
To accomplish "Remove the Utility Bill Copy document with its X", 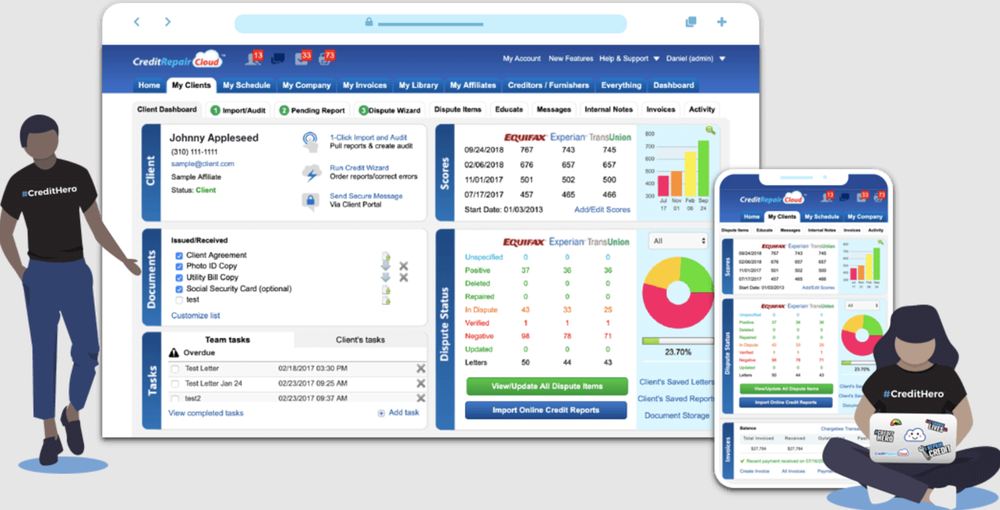I will [403, 278].
